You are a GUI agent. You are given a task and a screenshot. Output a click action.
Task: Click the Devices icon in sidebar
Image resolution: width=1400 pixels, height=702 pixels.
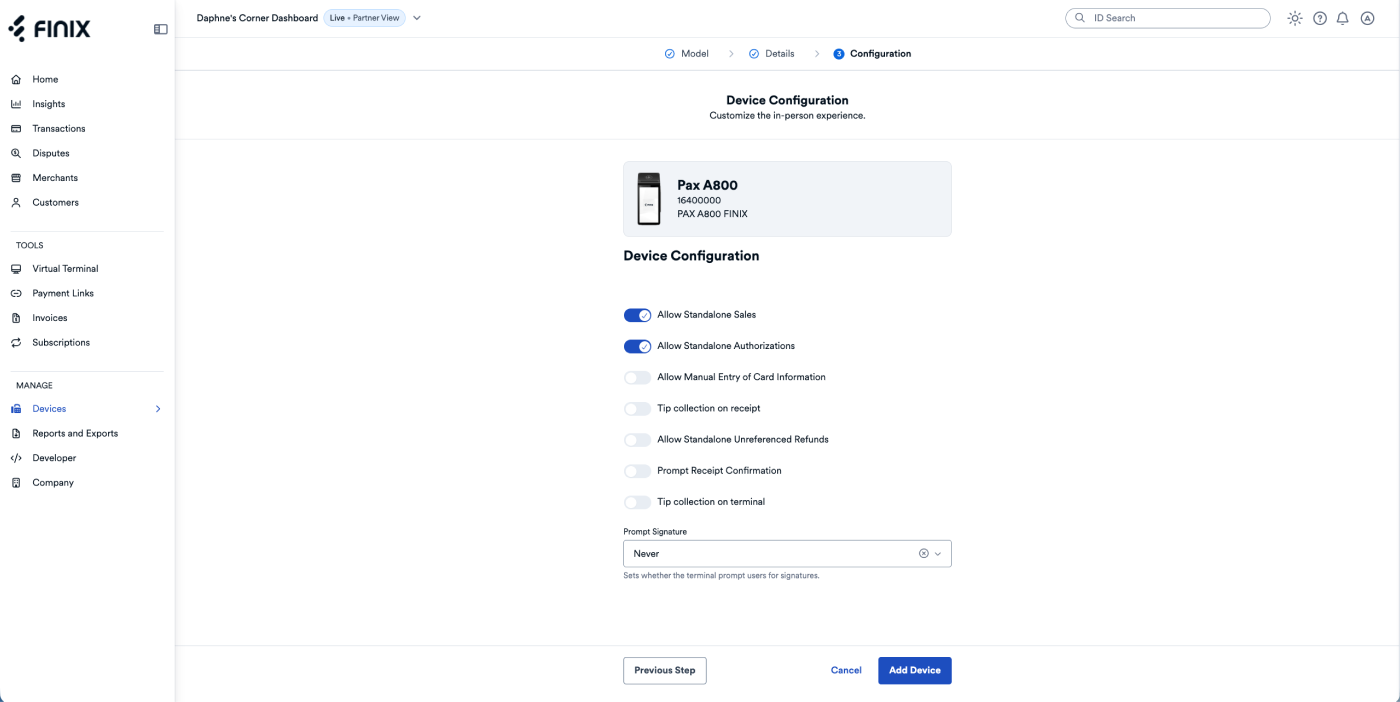point(16,409)
